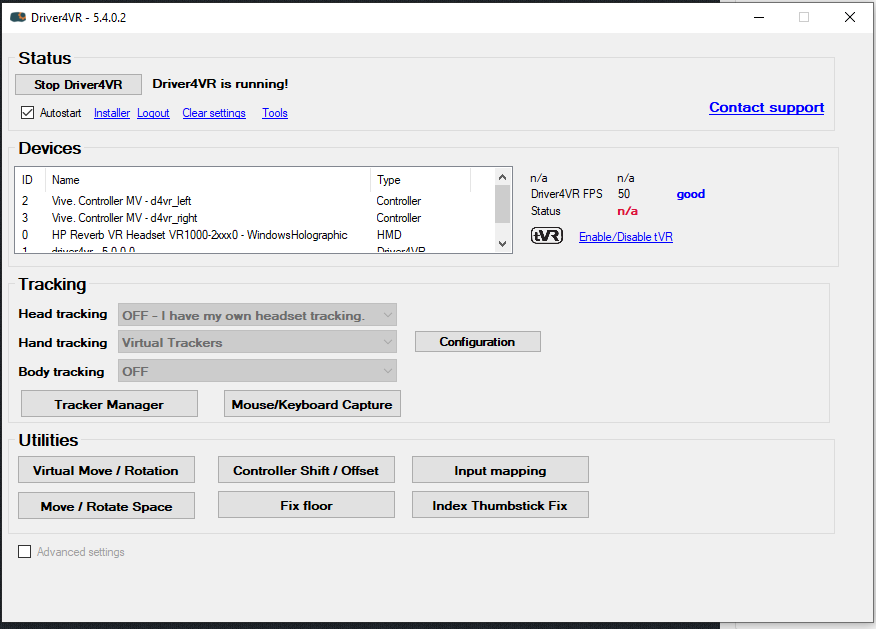
Task: Open the Tracker Manager
Action: pyautogui.click(x=109, y=404)
